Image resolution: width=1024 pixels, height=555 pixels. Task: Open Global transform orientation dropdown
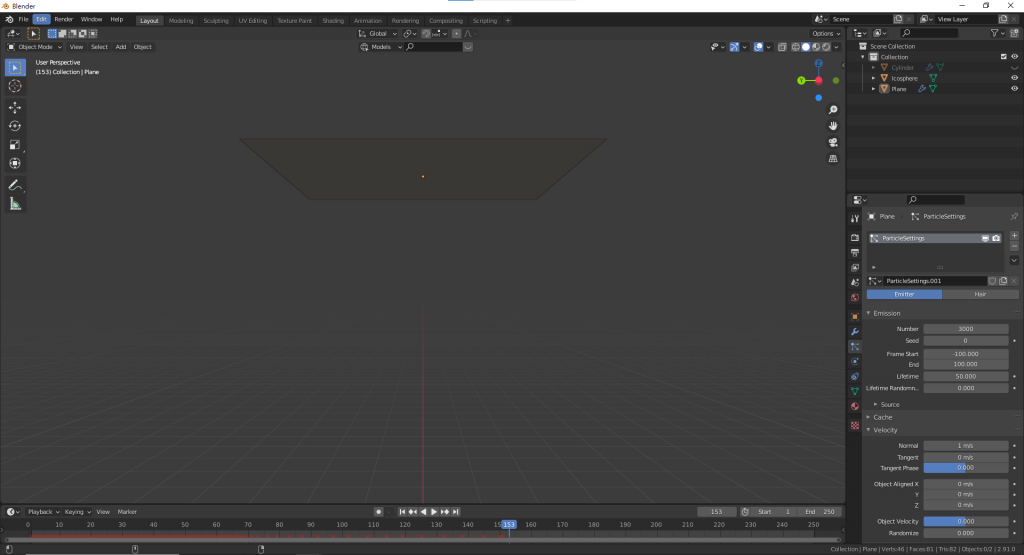[377, 34]
